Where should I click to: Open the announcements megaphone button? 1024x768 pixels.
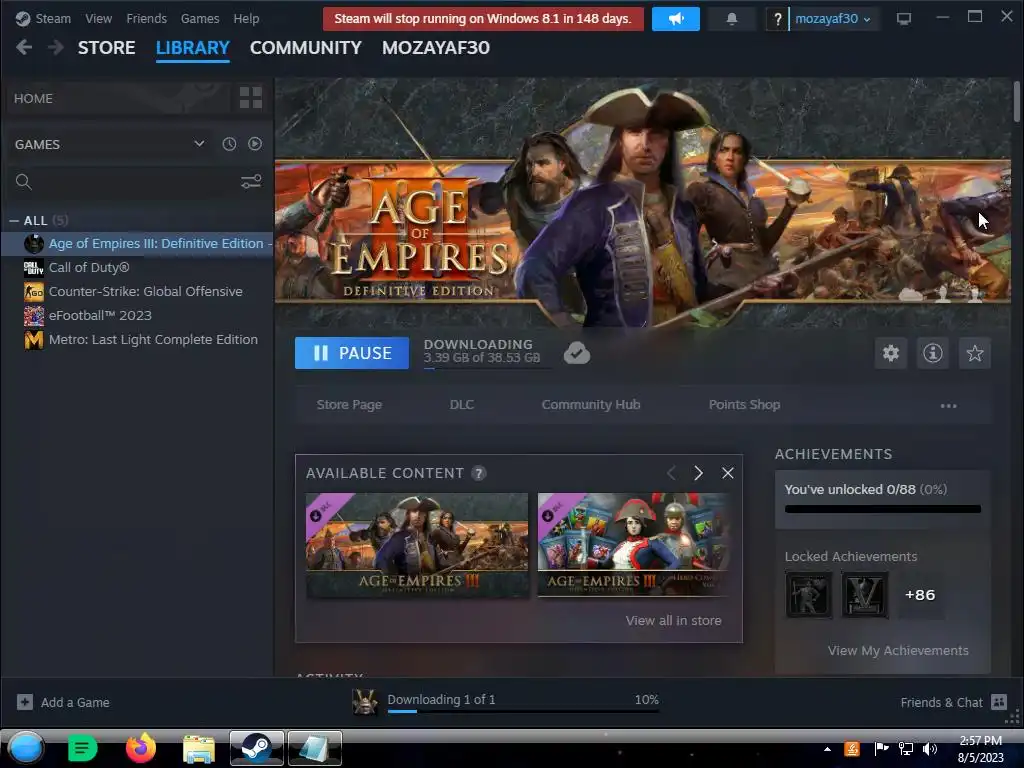point(675,19)
